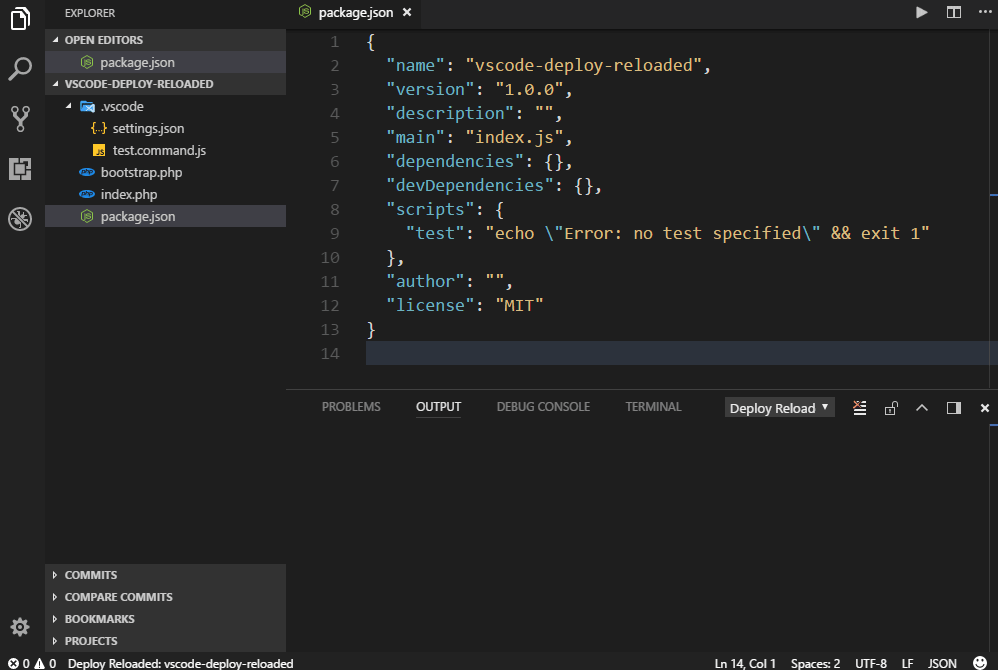Click the "1.0.0" version value
This screenshot has width=998, height=670.
click(530, 90)
